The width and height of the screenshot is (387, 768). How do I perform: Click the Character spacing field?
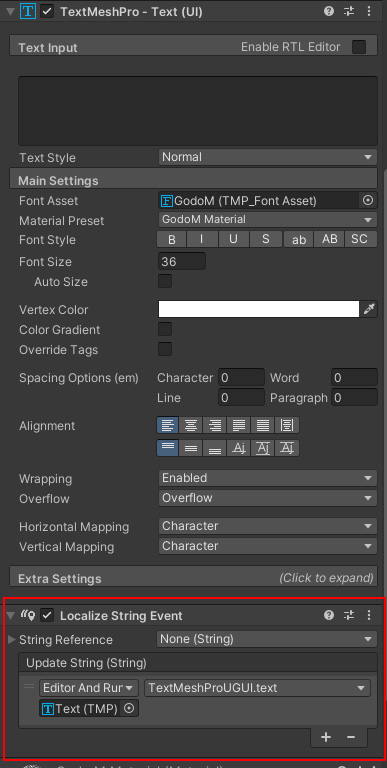(x=241, y=378)
